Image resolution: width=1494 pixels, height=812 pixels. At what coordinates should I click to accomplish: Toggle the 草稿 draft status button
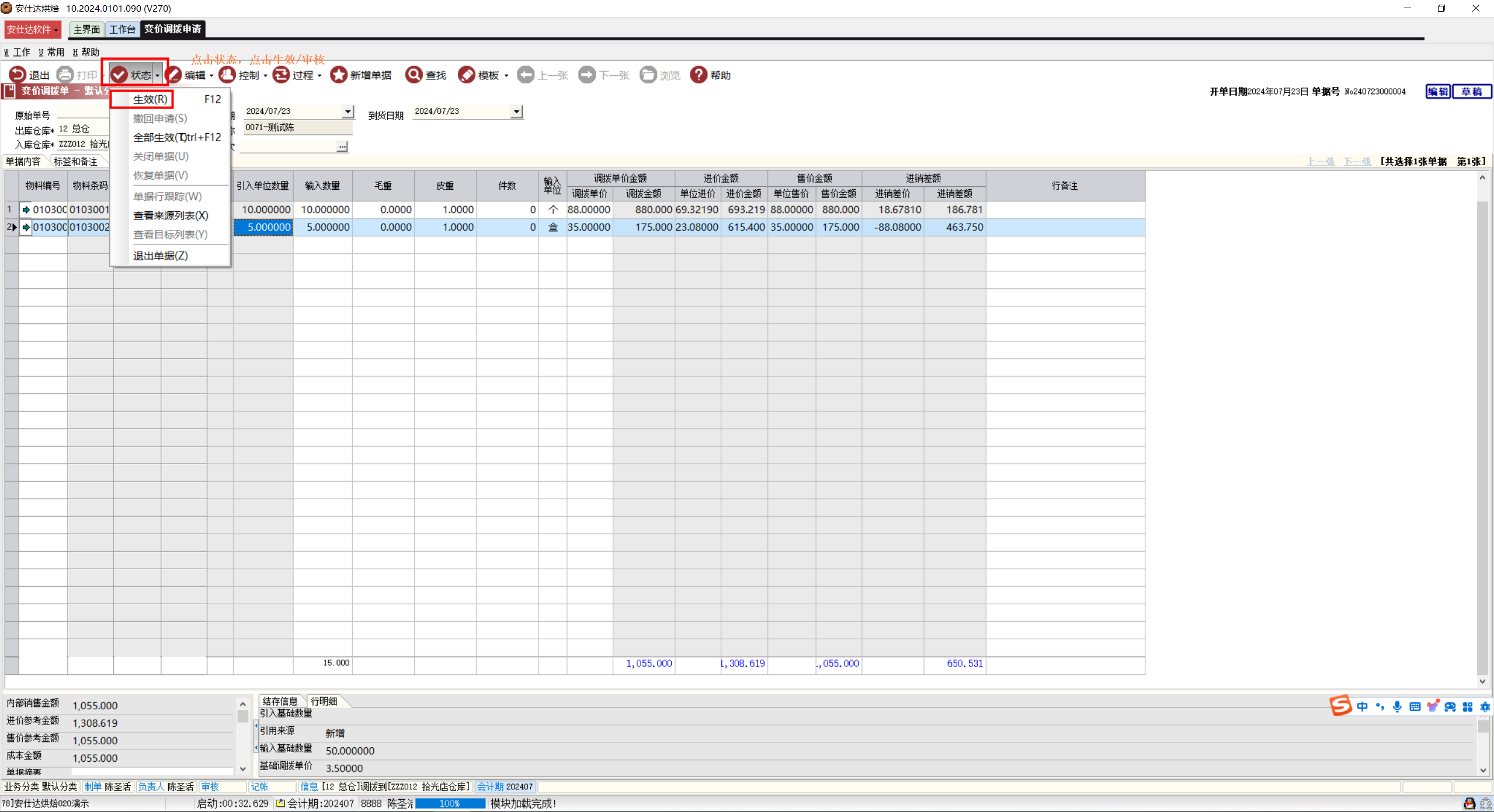pyautogui.click(x=1471, y=92)
